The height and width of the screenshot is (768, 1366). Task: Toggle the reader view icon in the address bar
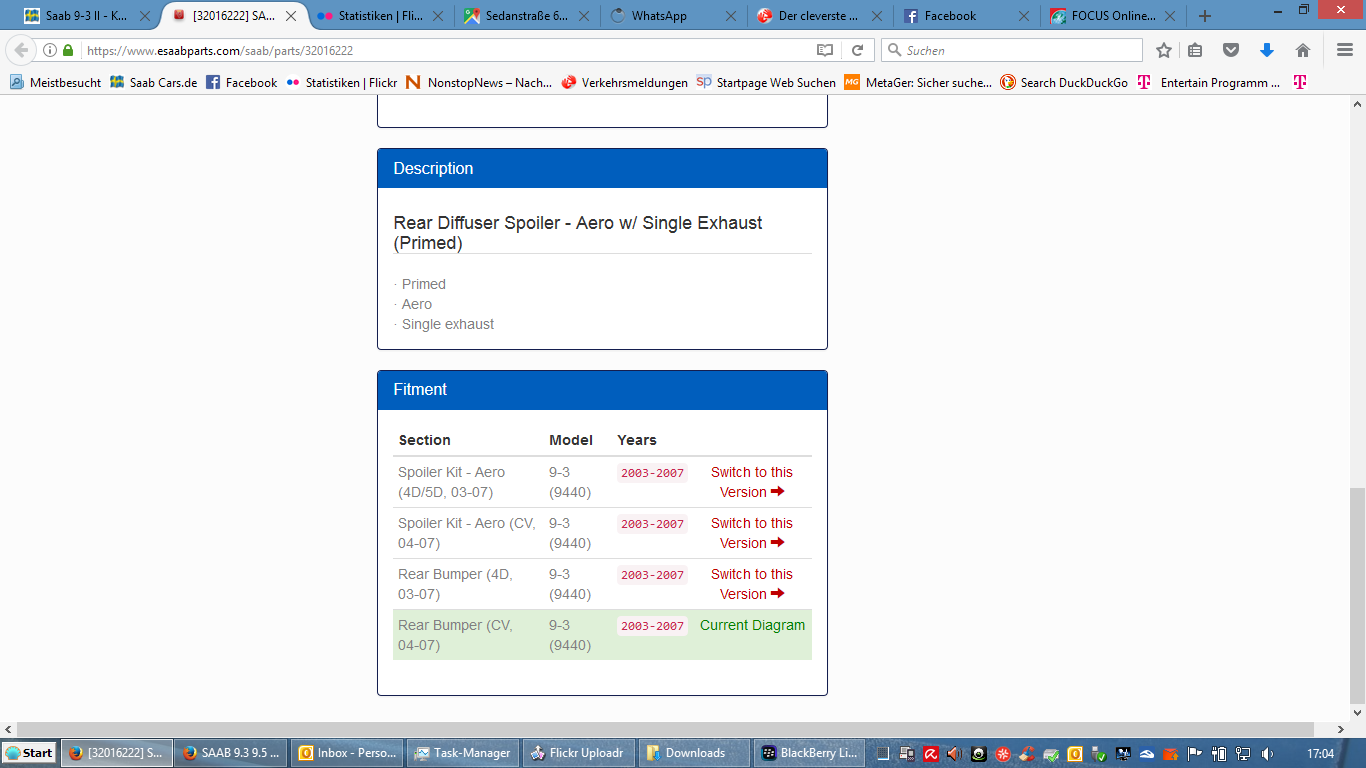coord(824,50)
